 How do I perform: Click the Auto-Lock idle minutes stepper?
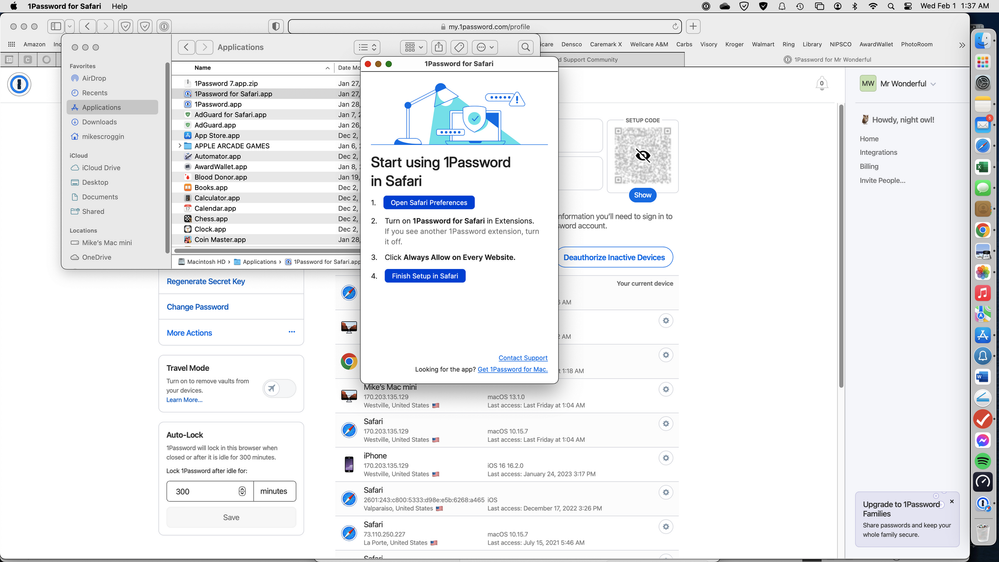click(242, 491)
